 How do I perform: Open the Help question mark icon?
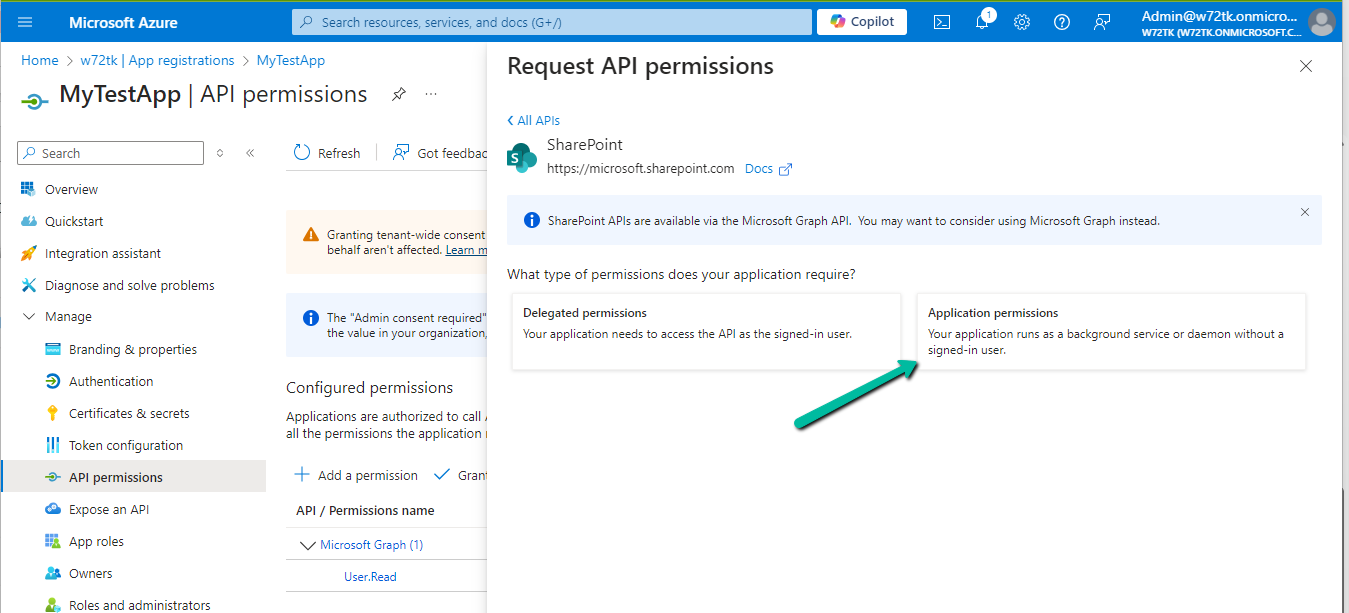1061,22
